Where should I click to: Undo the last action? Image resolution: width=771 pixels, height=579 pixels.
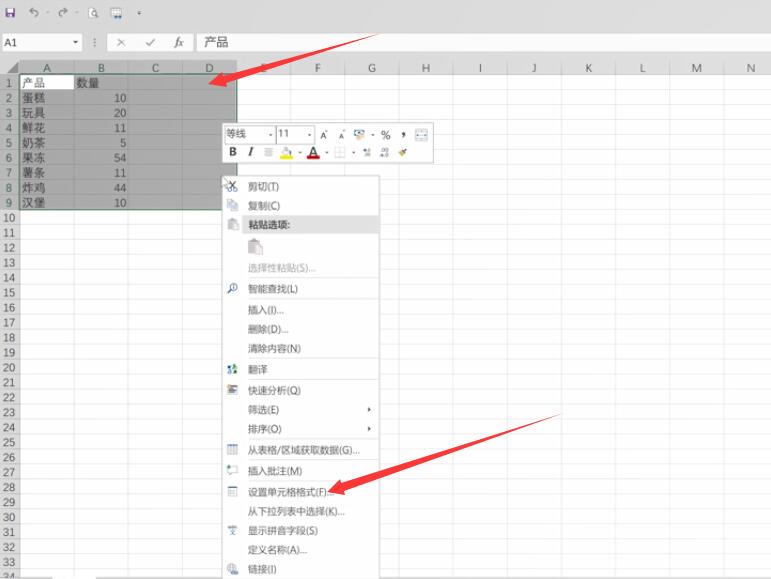[33, 13]
